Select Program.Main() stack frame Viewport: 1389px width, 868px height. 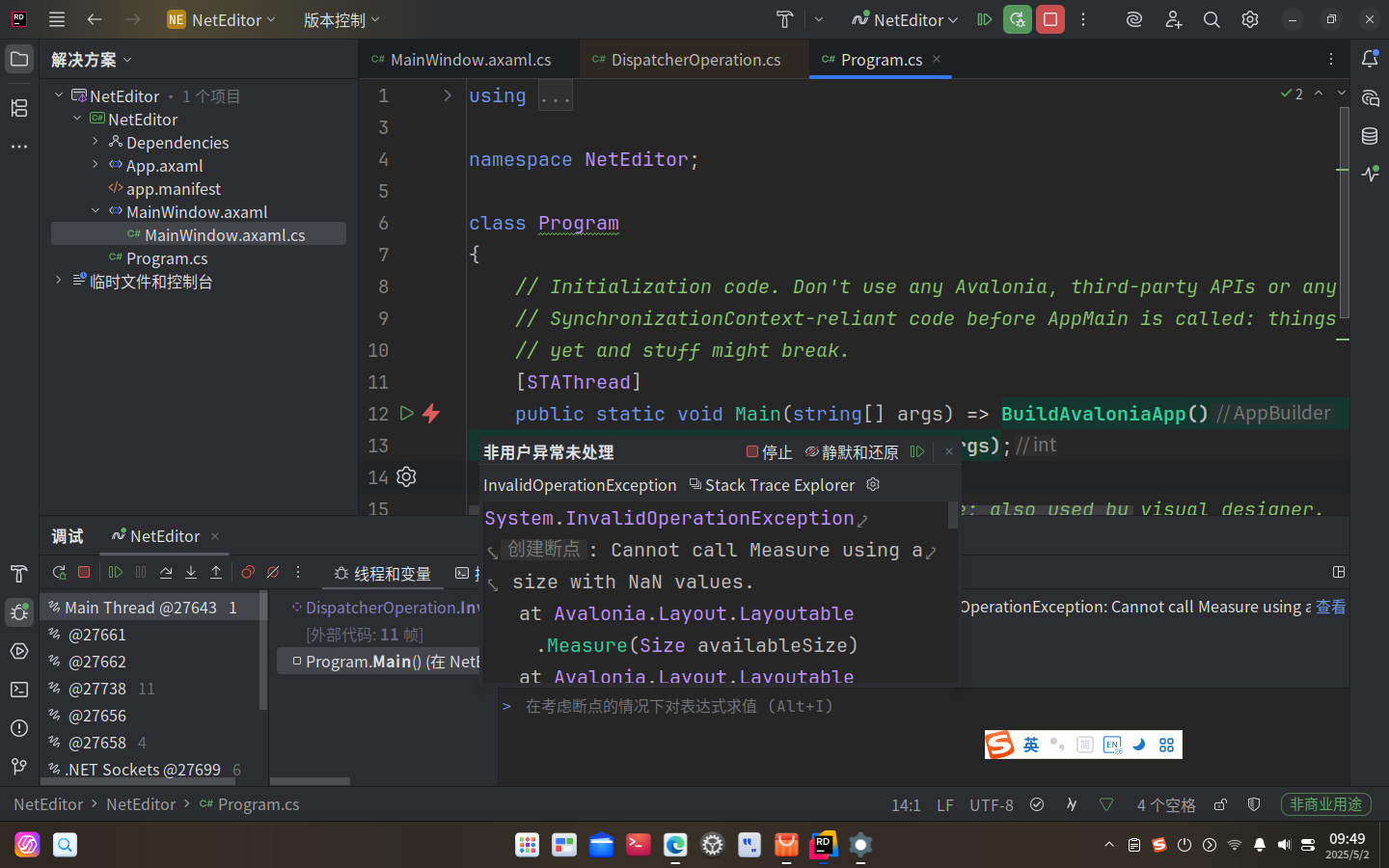pos(378,661)
